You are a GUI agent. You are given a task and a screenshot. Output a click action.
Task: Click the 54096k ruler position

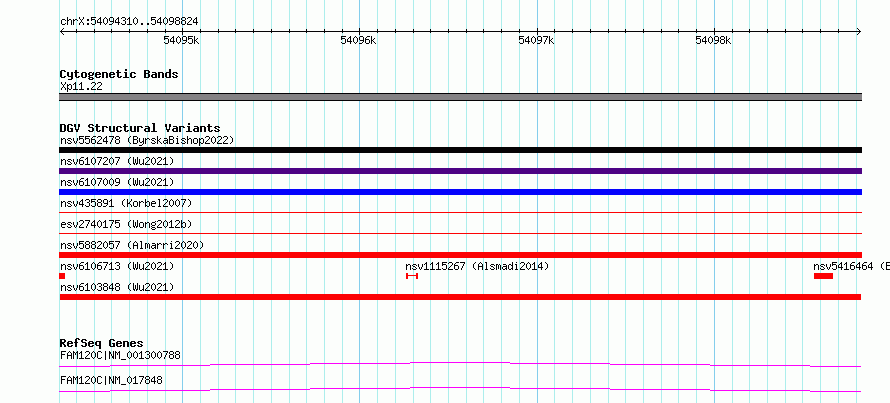click(359, 40)
